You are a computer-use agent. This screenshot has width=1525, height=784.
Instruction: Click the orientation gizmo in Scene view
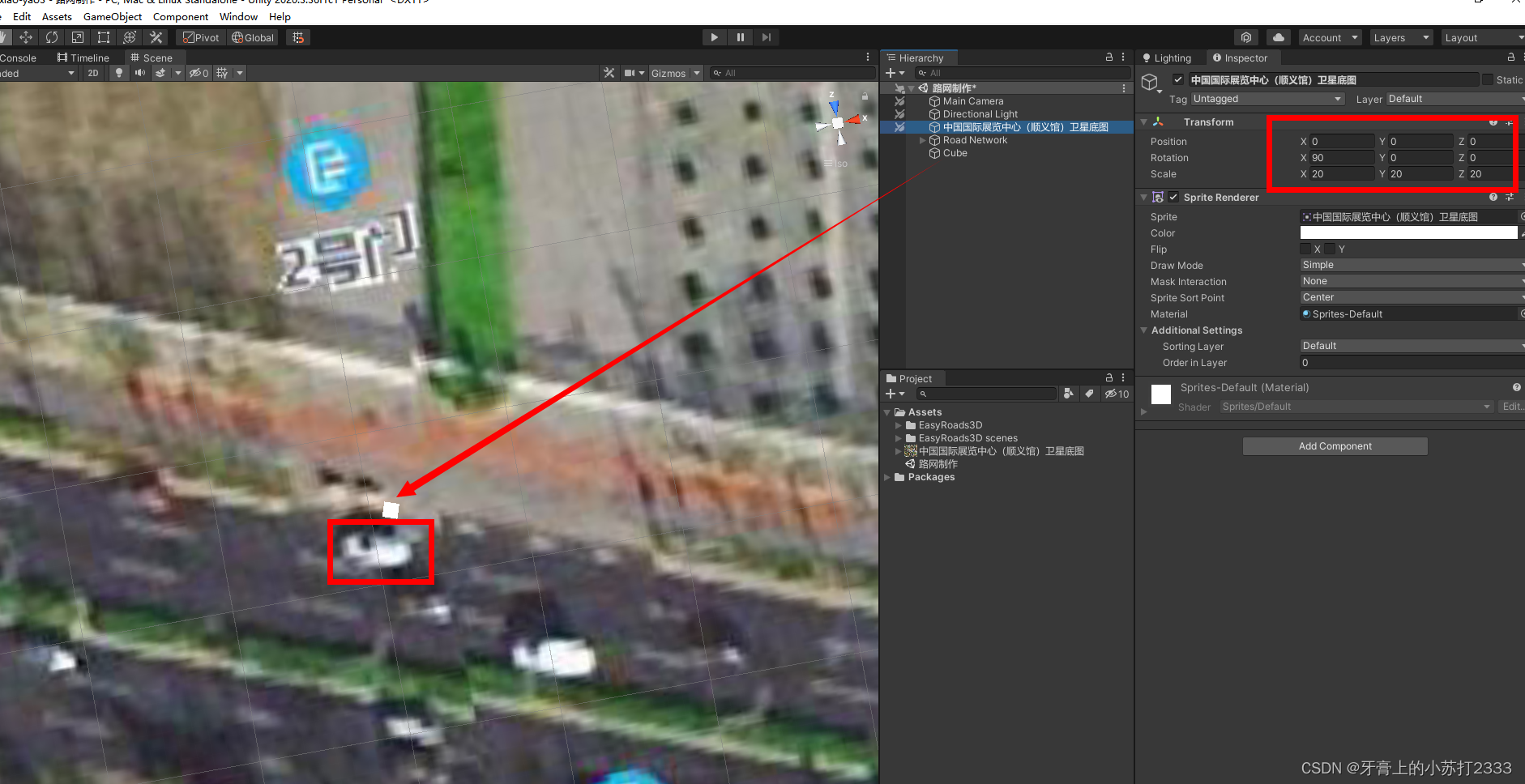[839, 123]
